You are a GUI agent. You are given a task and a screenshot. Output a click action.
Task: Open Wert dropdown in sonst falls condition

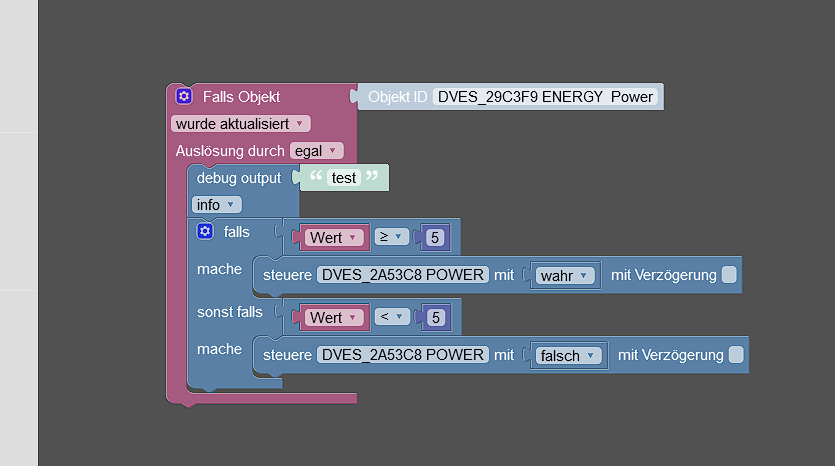point(334,318)
